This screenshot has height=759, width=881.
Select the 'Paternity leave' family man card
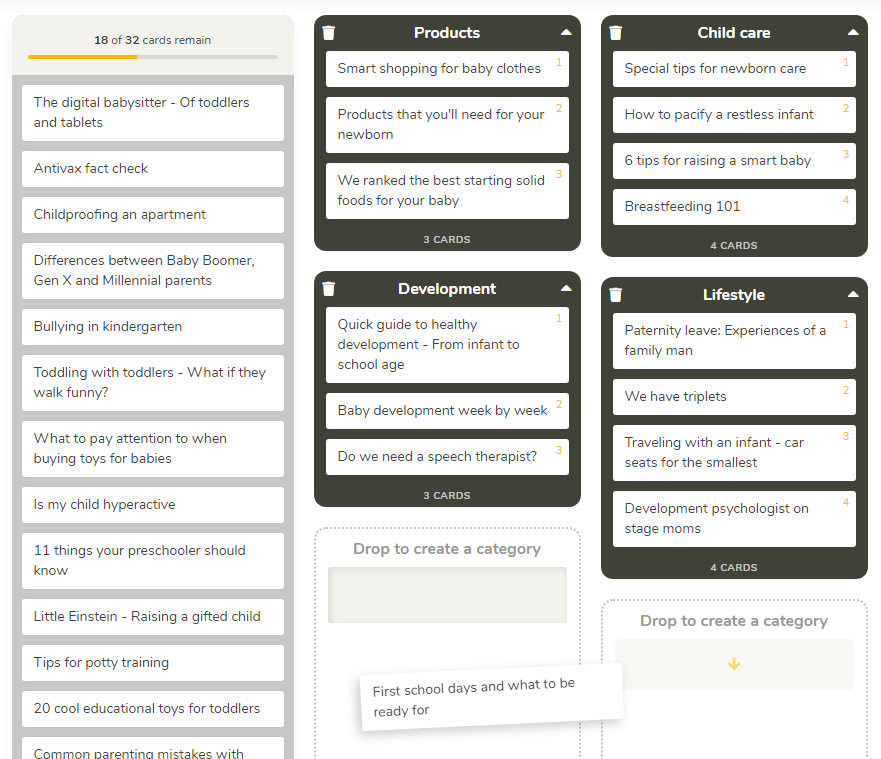pos(734,341)
